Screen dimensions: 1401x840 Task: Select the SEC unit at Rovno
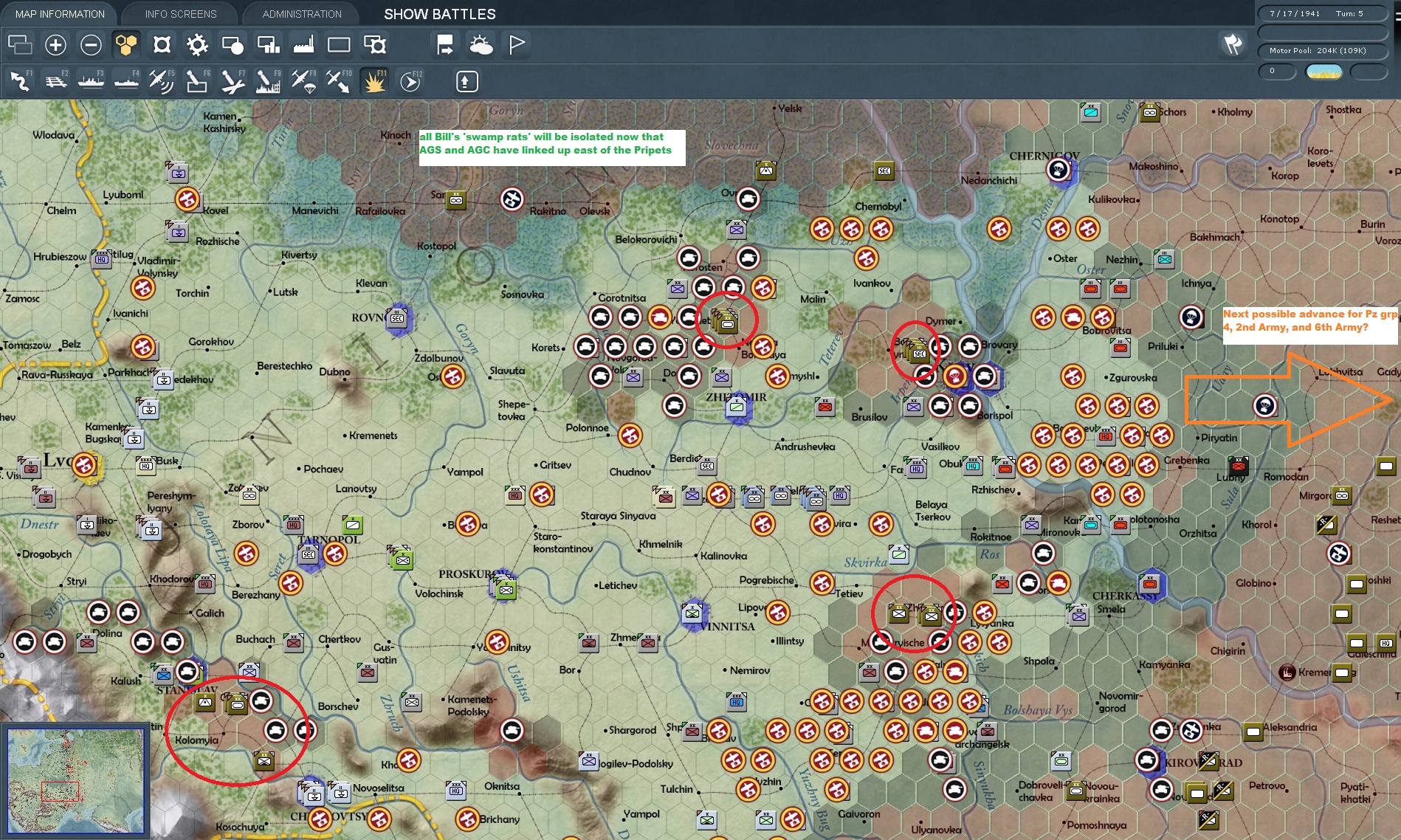(x=397, y=318)
